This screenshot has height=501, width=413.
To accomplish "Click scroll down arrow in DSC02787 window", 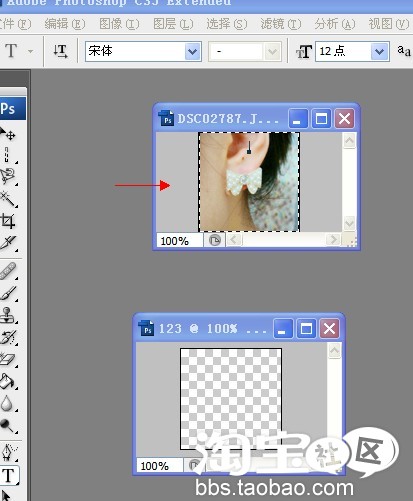I will pos(349,223).
